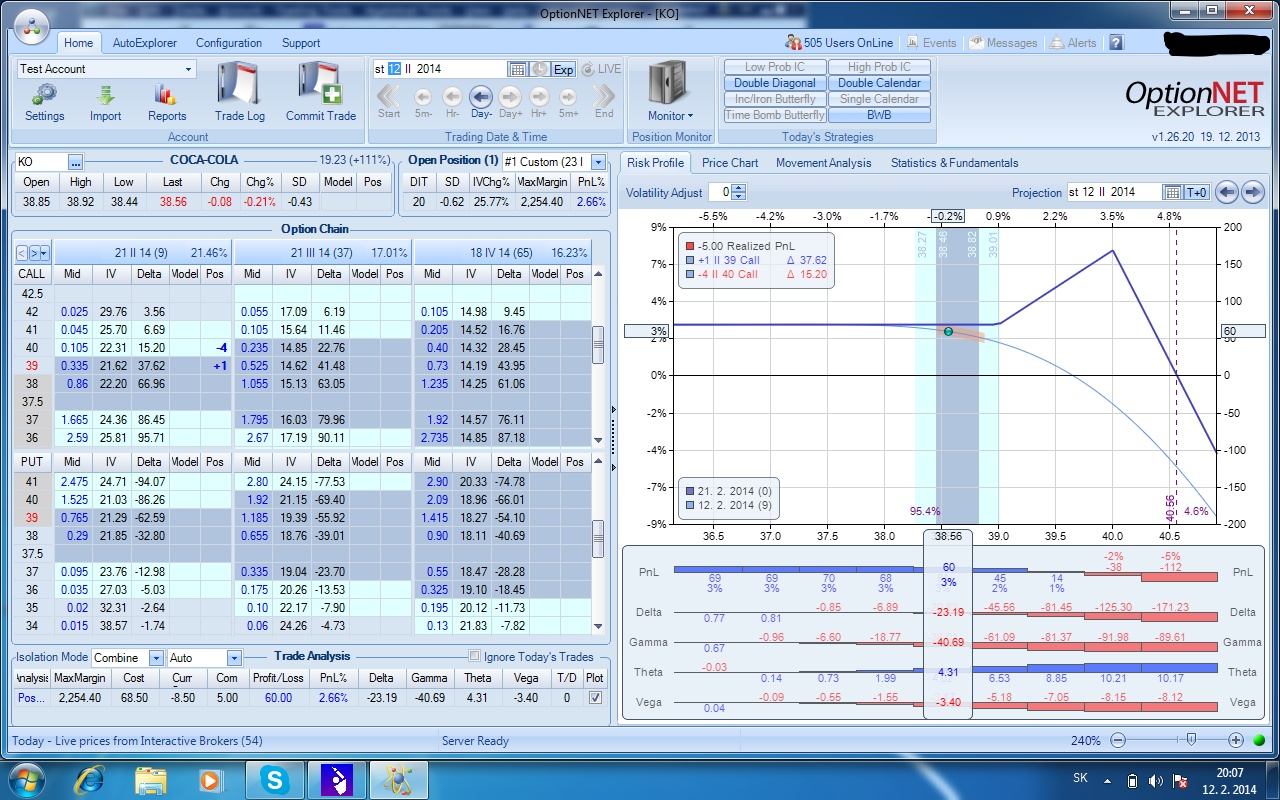Click the Inc/Iron Butterfly strategy button
This screenshot has height=800, width=1280.
click(775, 99)
